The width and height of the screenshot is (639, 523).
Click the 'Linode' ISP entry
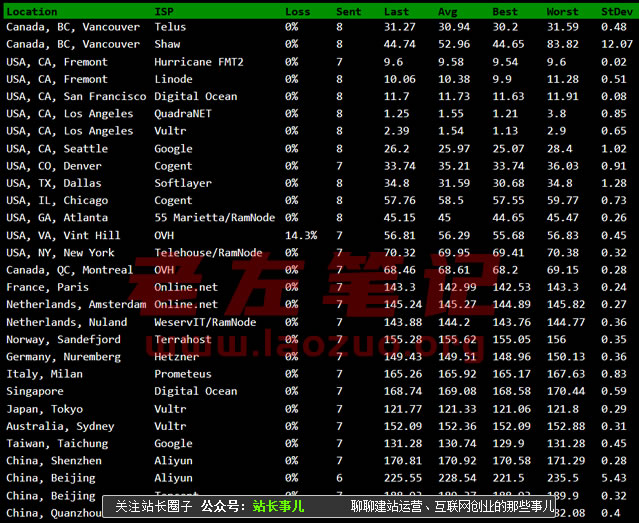pyautogui.click(x=173, y=79)
